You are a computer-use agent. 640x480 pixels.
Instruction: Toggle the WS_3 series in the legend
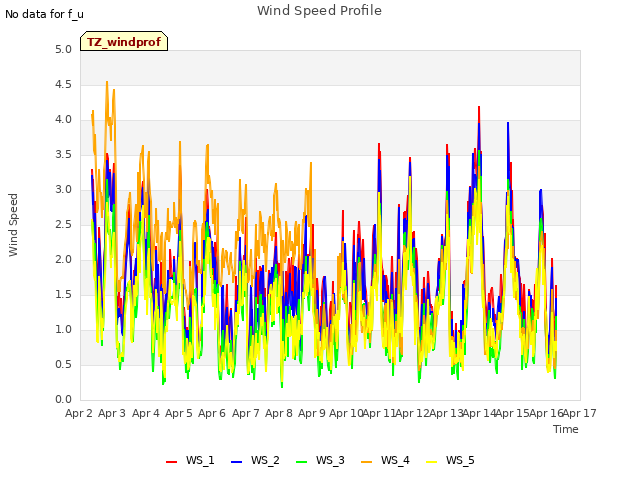(x=320, y=460)
